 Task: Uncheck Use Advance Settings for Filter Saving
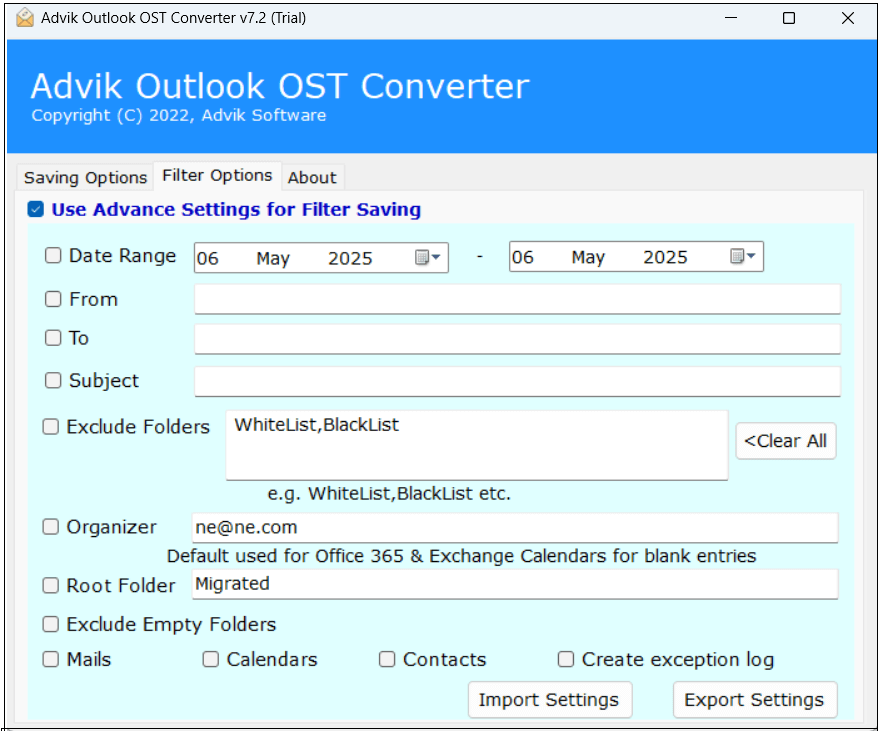pyautogui.click(x=36, y=209)
